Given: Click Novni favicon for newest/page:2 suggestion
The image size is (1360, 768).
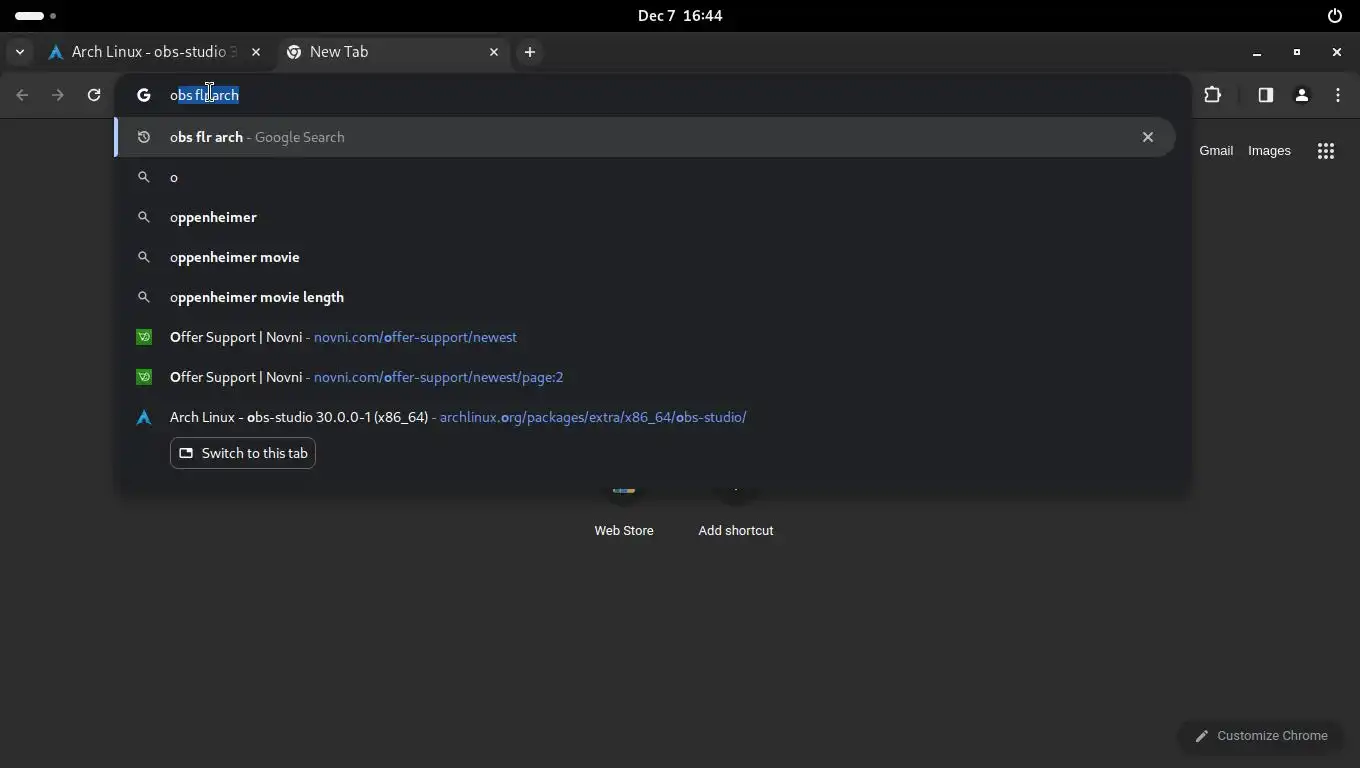Looking at the screenshot, I should [144, 377].
